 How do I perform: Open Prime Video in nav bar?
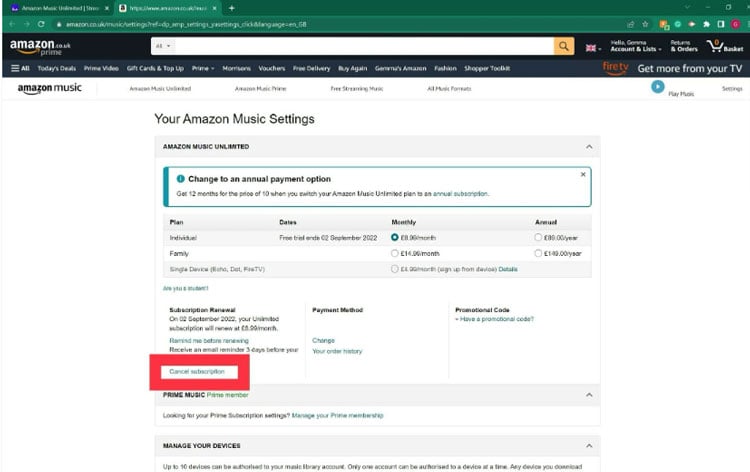[101, 68]
